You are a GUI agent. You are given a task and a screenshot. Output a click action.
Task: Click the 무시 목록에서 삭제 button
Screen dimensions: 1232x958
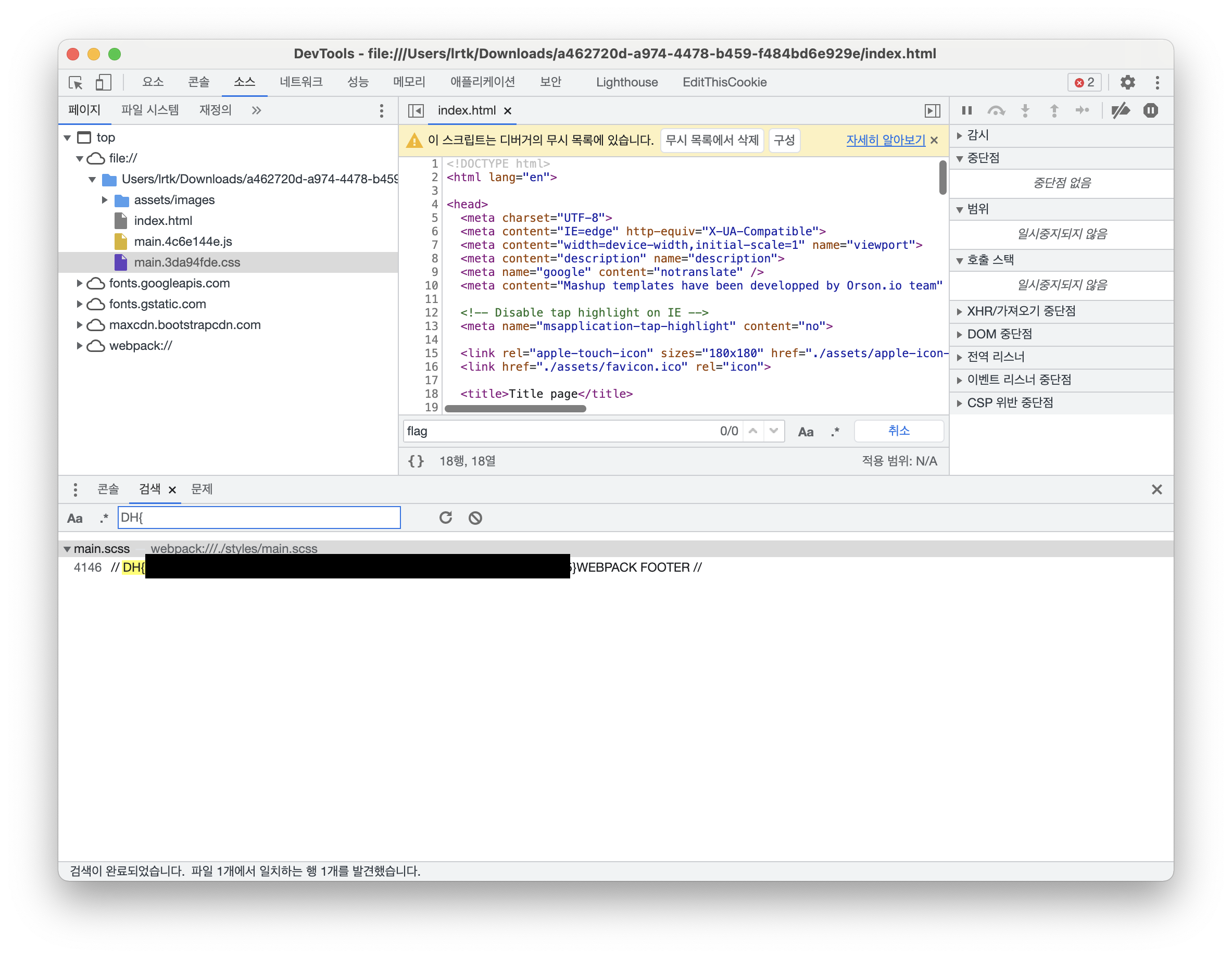coord(712,141)
